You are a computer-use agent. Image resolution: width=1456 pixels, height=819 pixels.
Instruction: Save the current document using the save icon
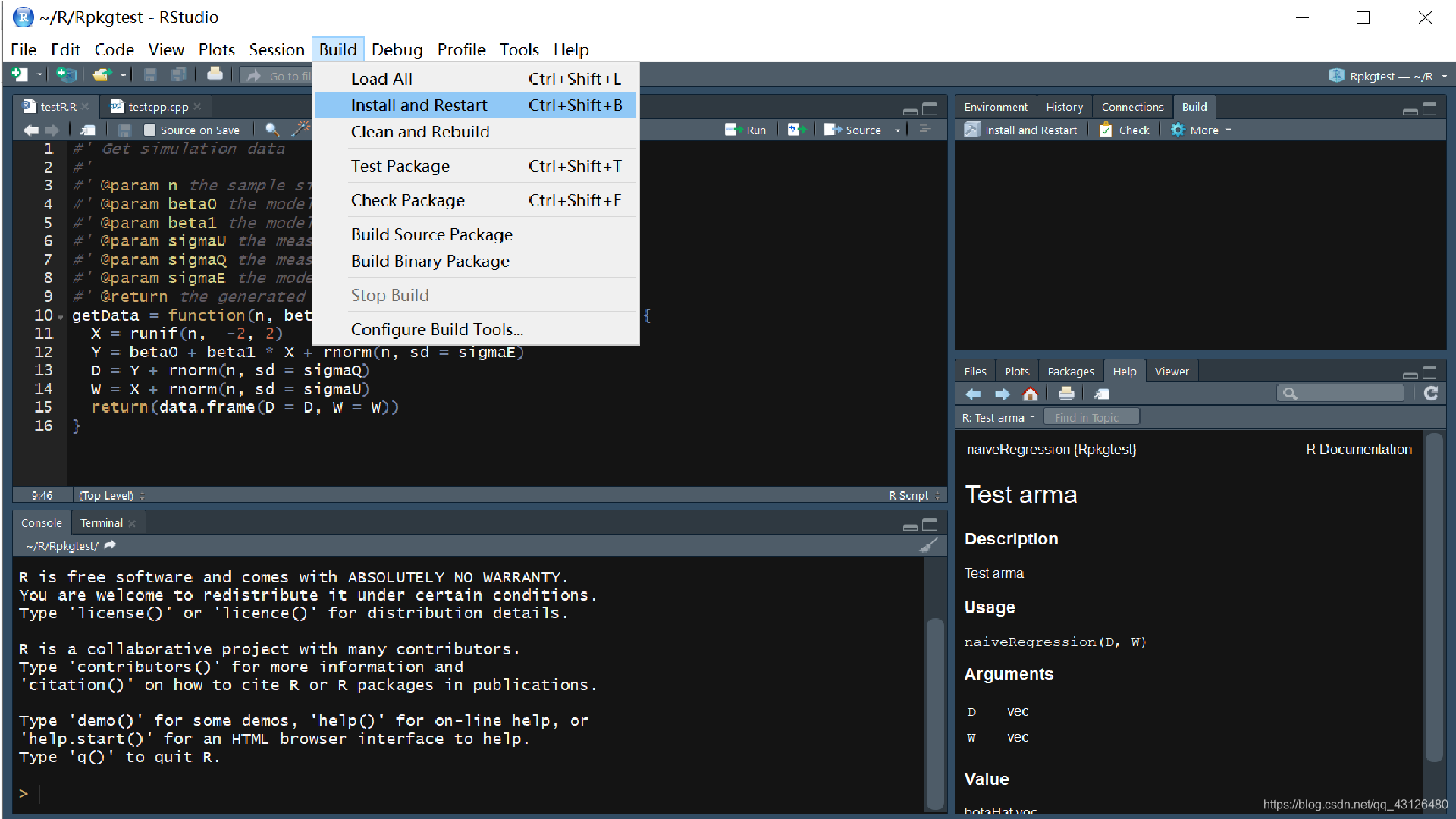click(x=149, y=74)
